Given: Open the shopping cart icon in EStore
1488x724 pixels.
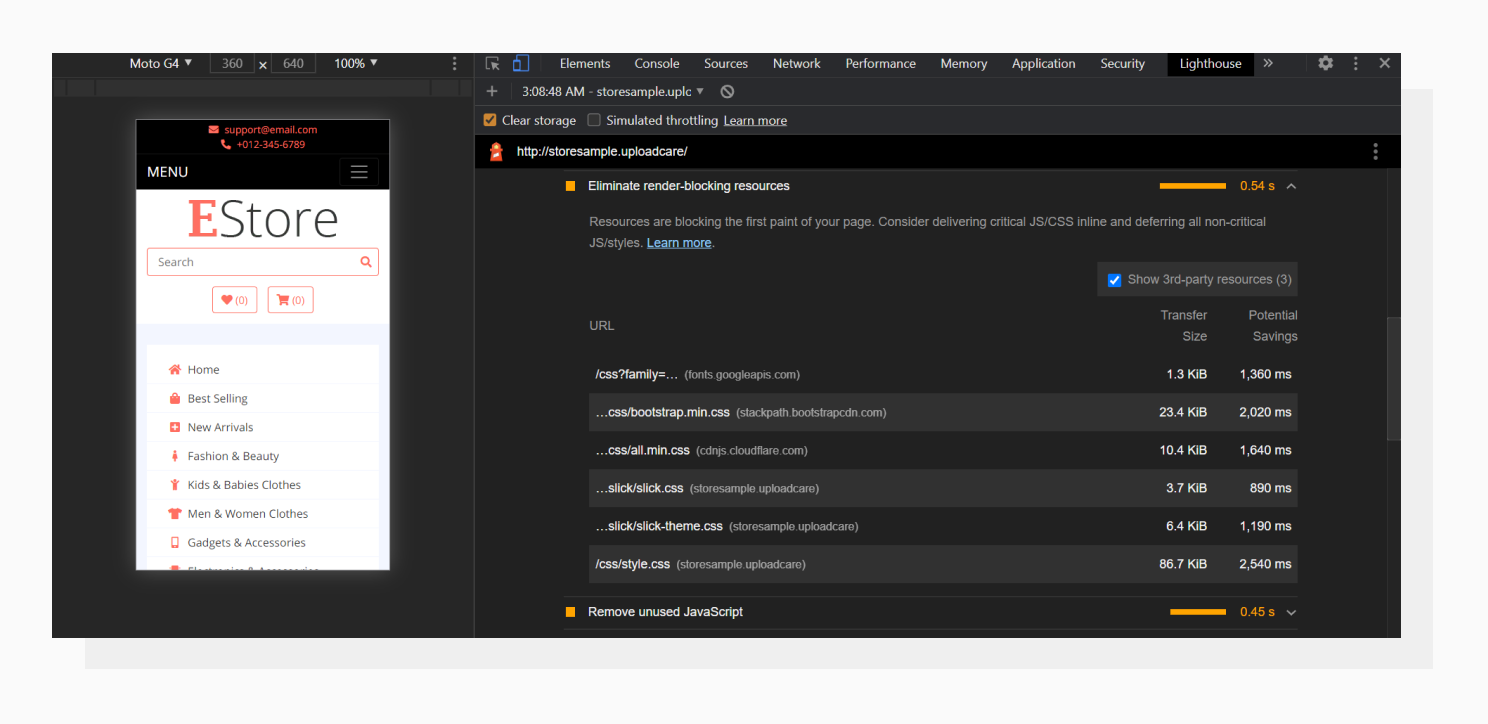Looking at the screenshot, I should (x=290, y=299).
